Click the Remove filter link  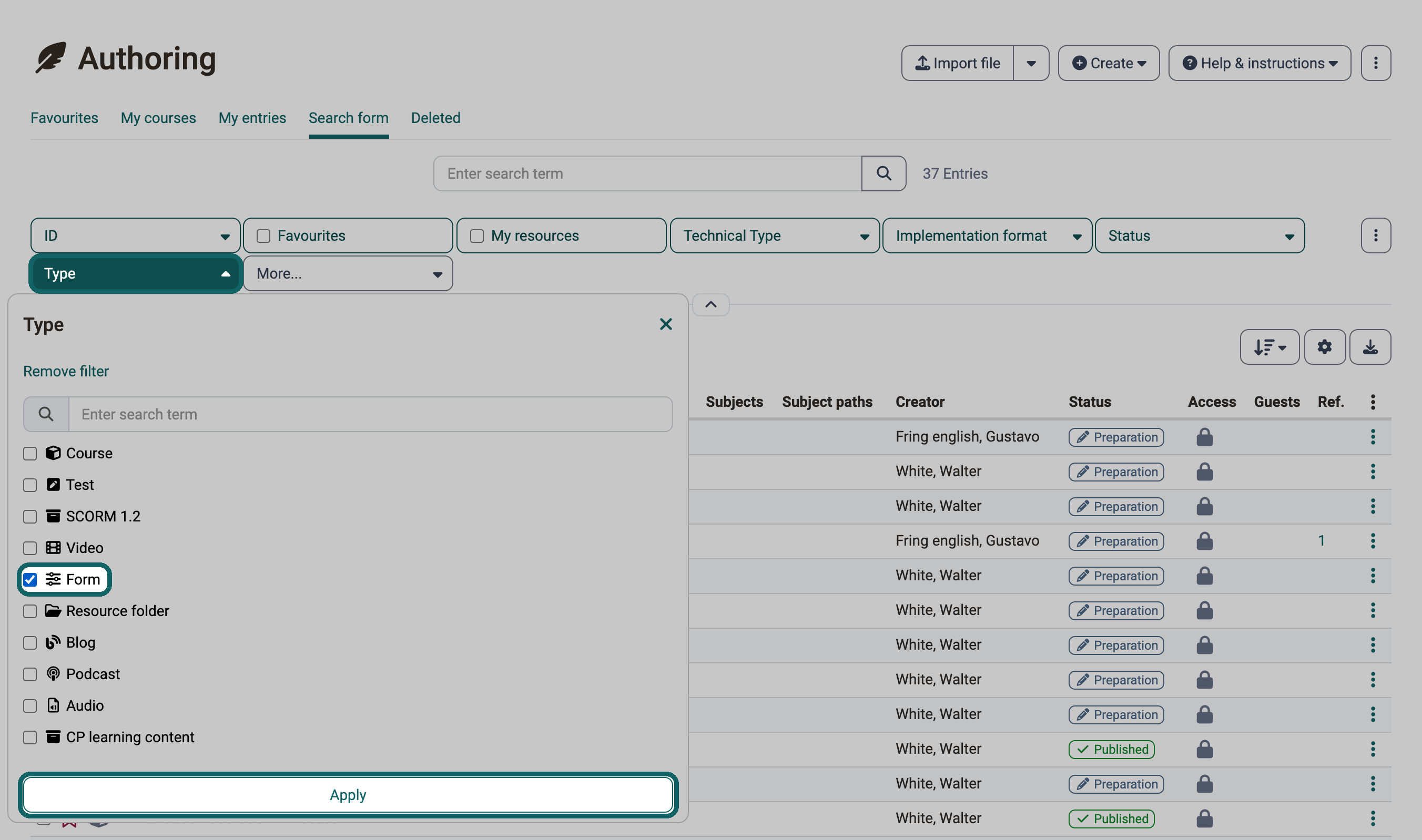tap(66, 371)
